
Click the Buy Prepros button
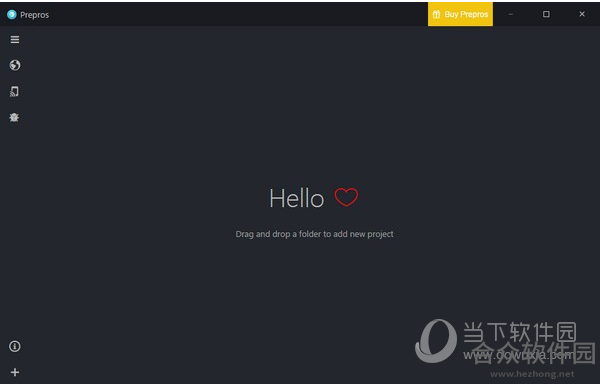[460, 14]
